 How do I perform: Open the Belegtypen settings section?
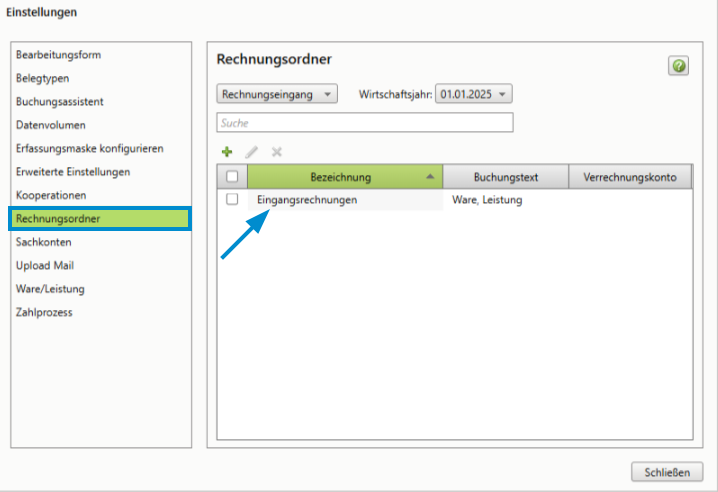click(x=43, y=78)
